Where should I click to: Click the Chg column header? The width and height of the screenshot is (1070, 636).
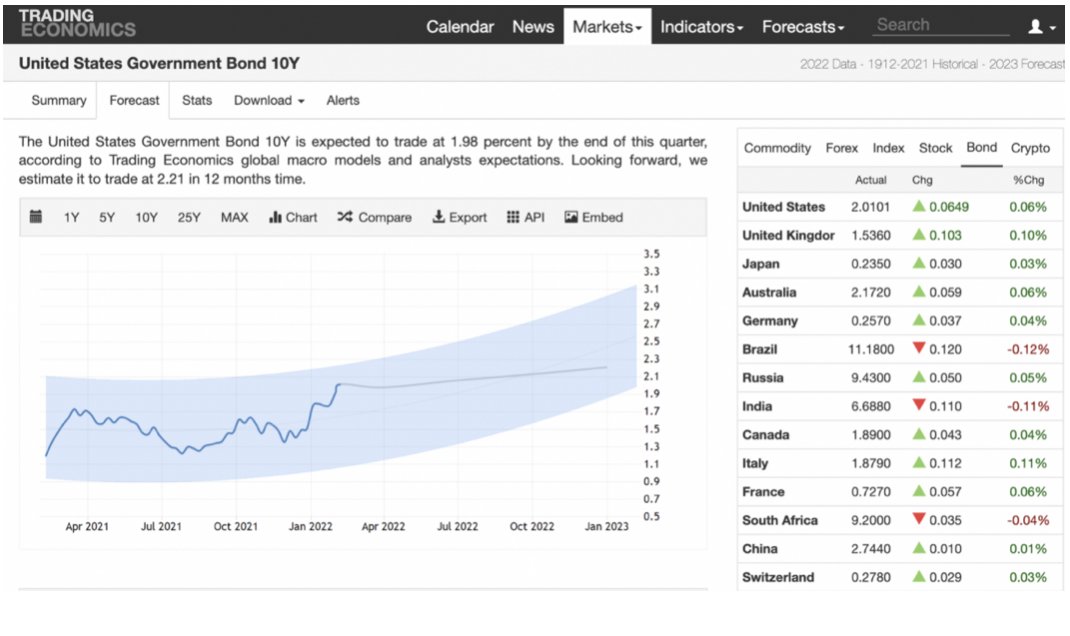click(x=922, y=180)
